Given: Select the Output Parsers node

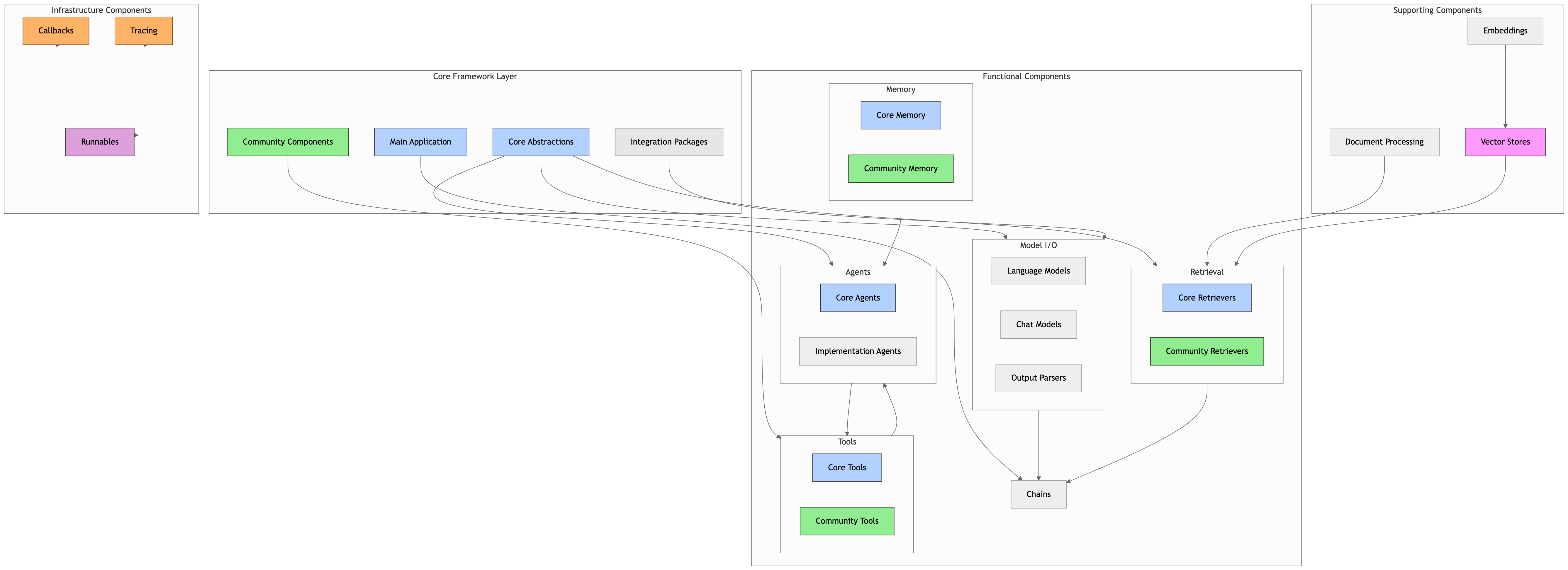Looking at the screenshot, I should pyautogui.click(x=1038, y=378).
